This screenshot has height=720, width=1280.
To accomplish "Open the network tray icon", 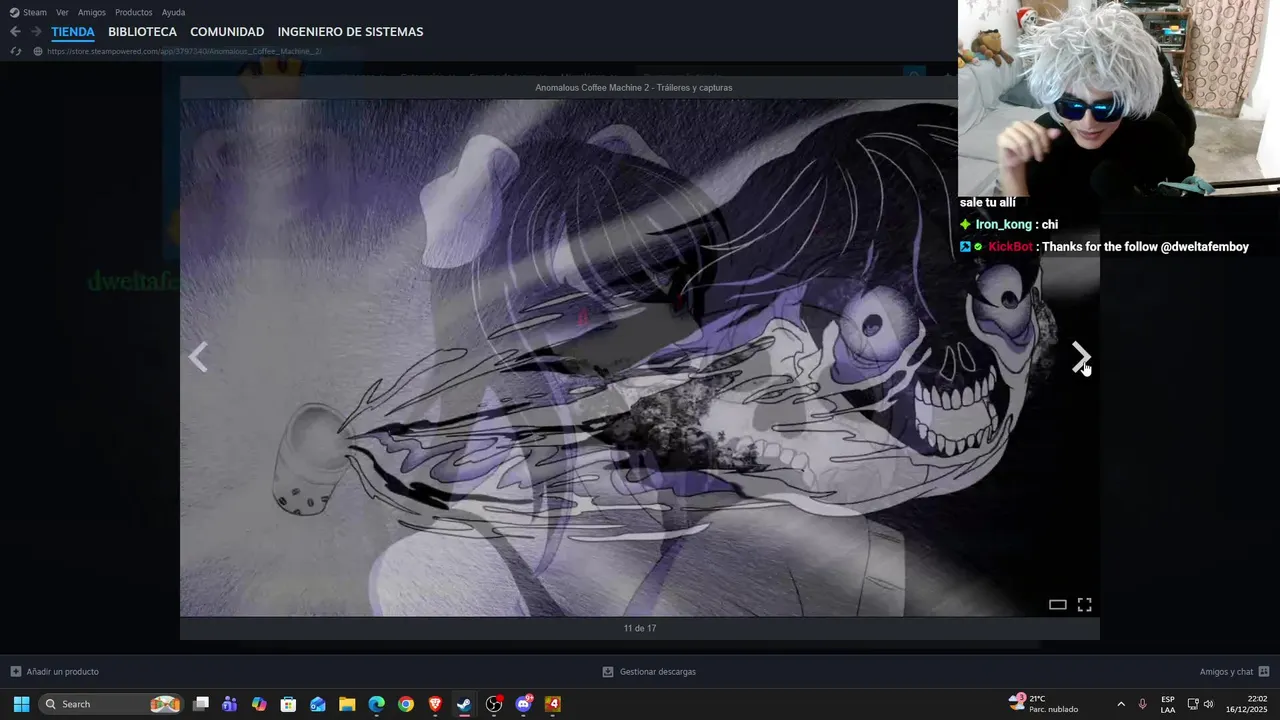I will tap(1192, 704).
